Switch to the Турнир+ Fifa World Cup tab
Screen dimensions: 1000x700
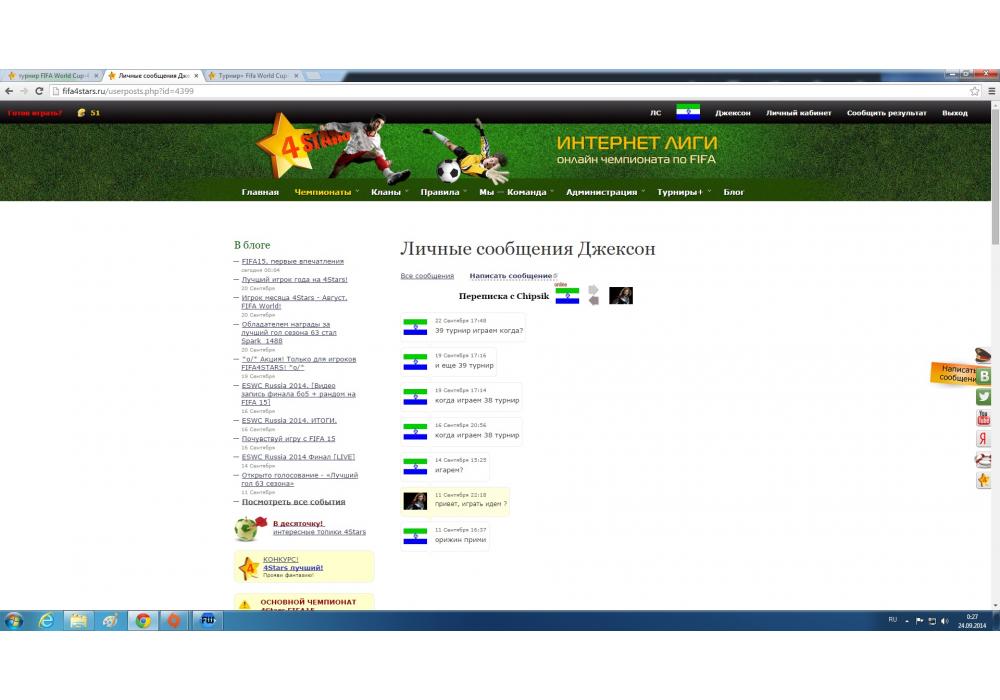[250, 76]
